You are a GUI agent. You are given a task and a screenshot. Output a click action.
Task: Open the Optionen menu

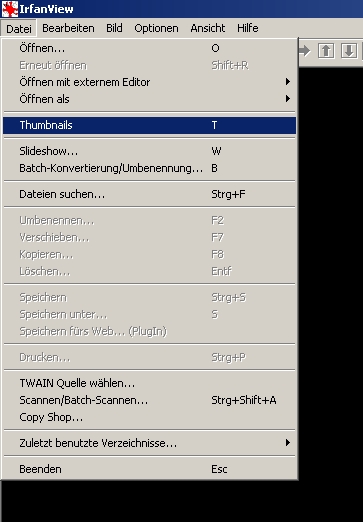pos(156,28)
